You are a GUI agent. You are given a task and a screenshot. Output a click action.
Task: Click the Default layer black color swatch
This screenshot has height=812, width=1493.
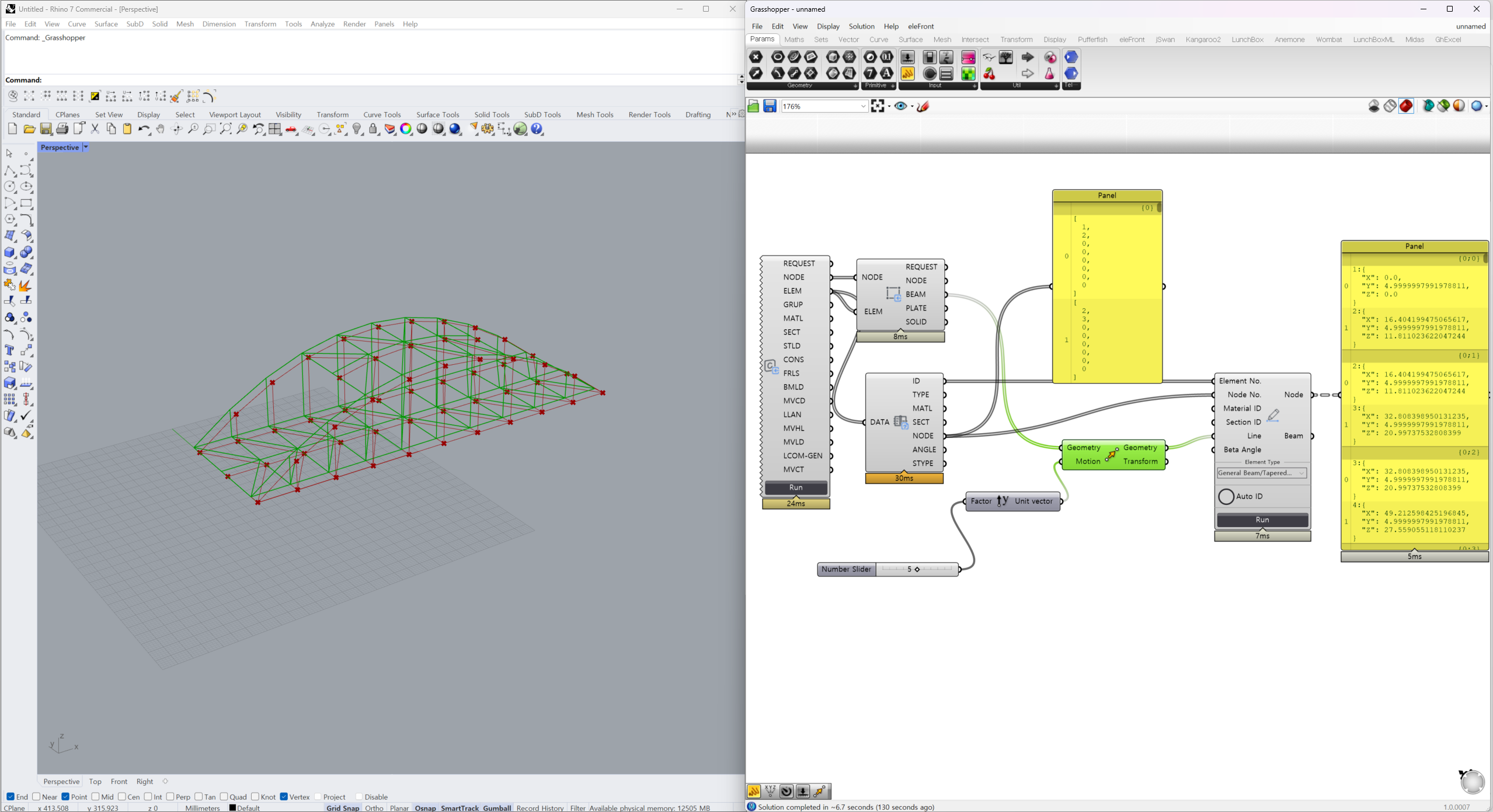(232, 808)
